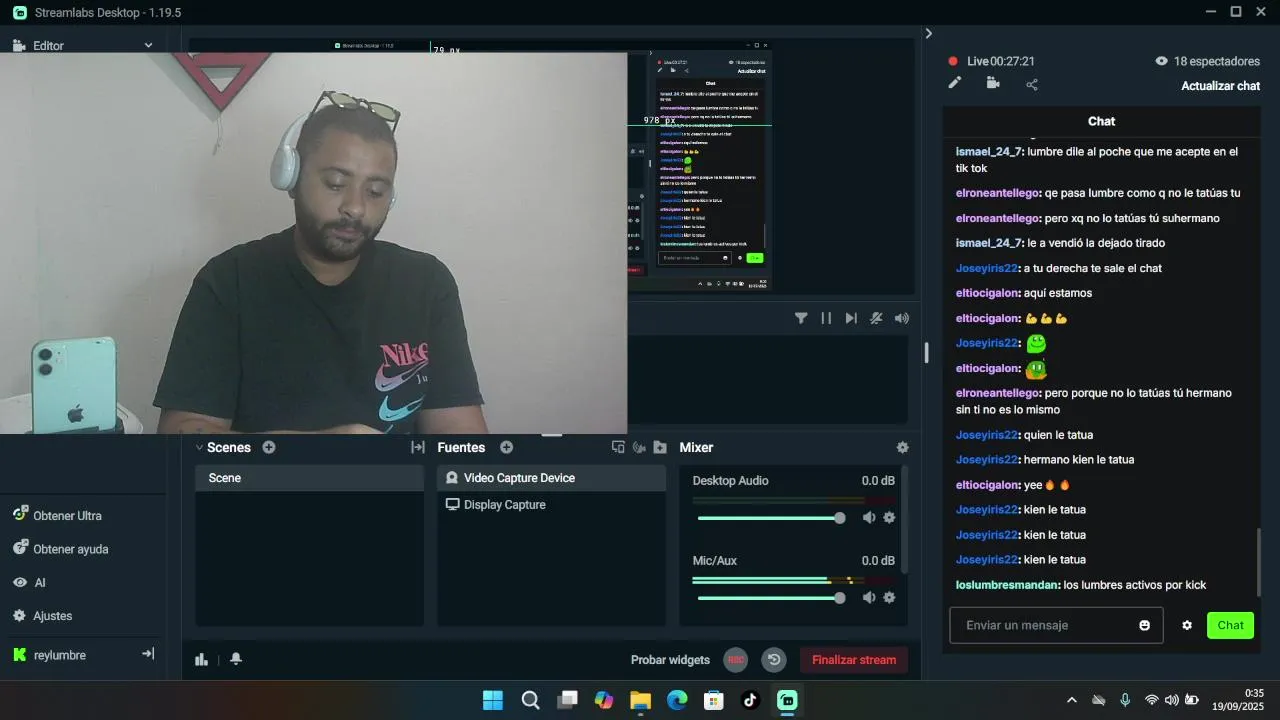This screenshot has height=720, width=1280.
Task: Open Mic/Aux source settings gear
Action: (x=889, y=597)
